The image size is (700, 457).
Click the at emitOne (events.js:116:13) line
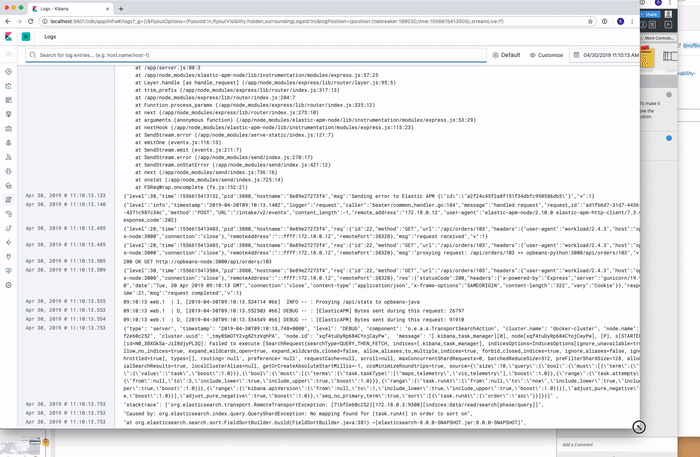[x=178, y=142]
